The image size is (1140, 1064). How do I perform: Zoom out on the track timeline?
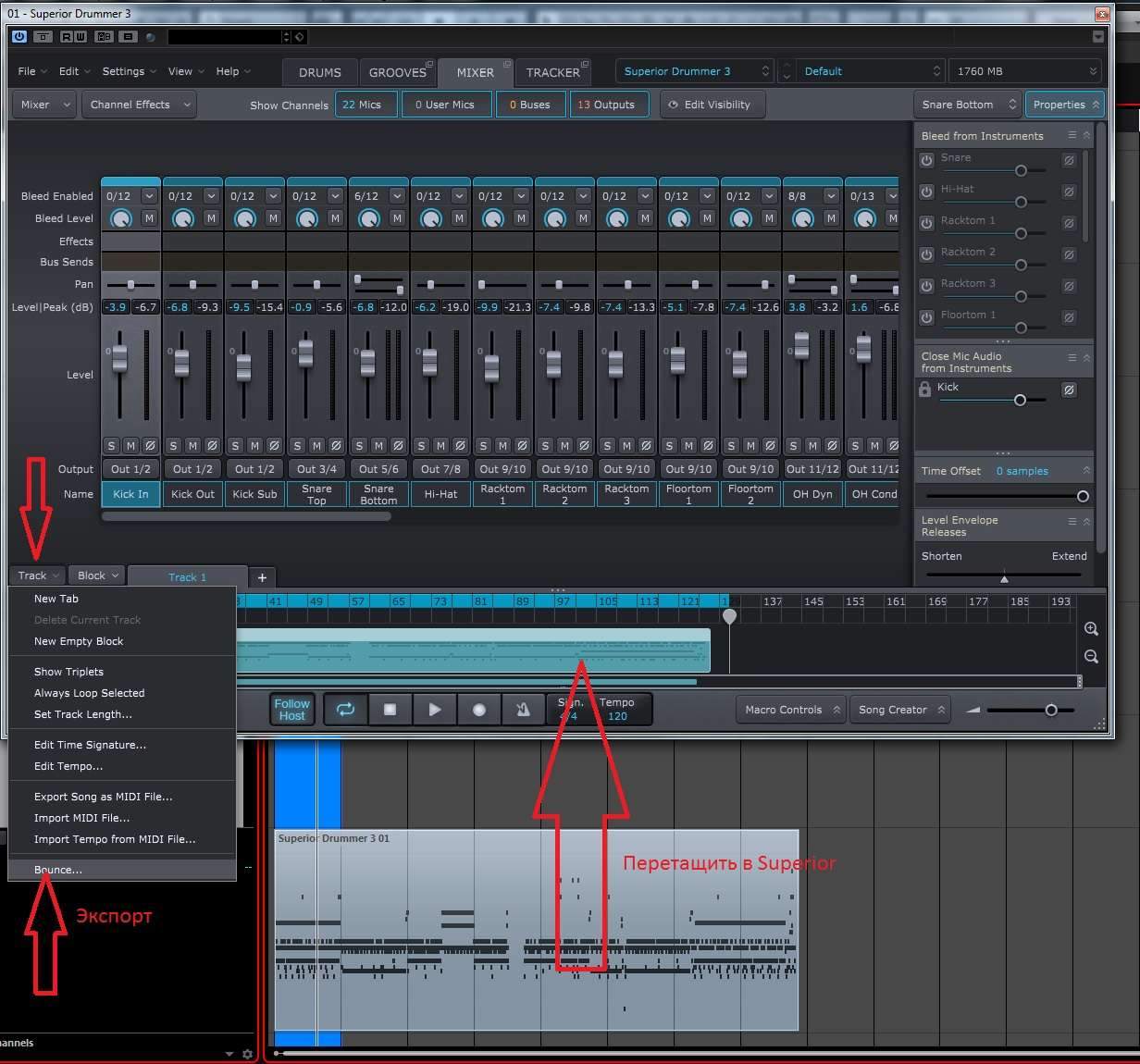coord(1091,657)
